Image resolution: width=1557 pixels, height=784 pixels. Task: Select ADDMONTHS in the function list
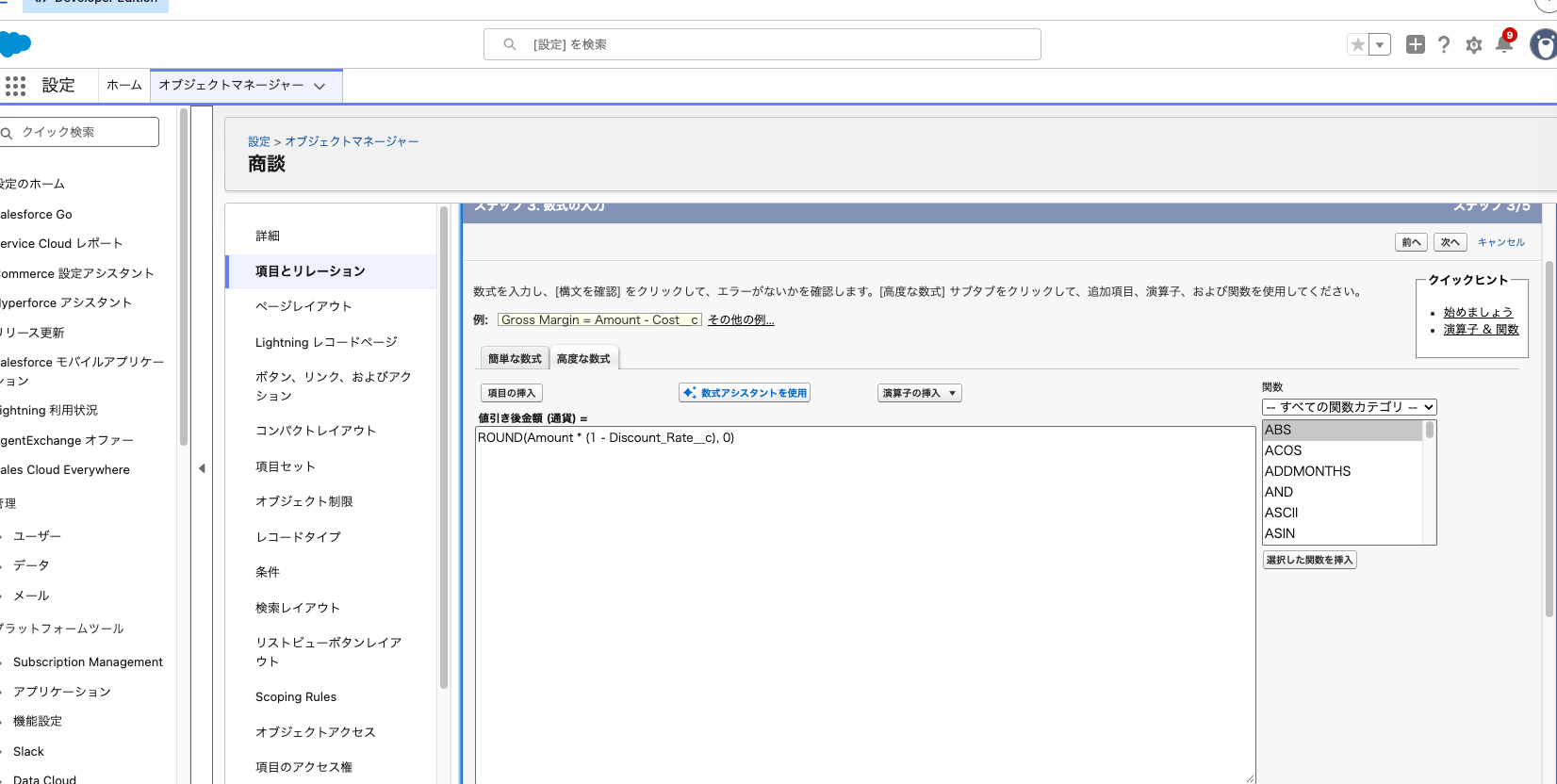click(1307, 471)
